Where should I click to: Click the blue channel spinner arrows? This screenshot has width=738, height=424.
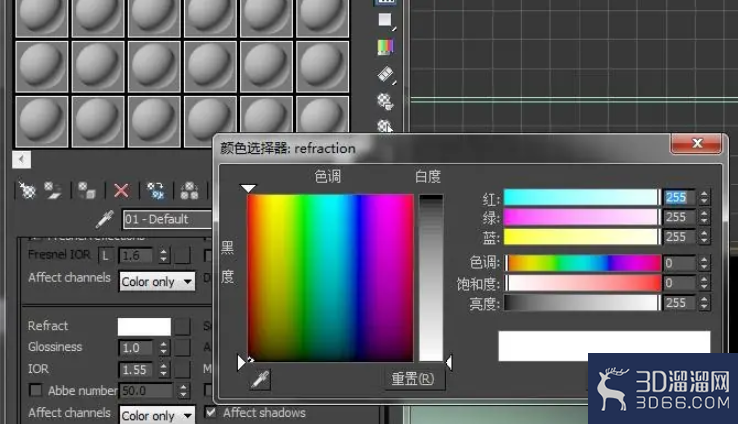[x=704, y=237]
